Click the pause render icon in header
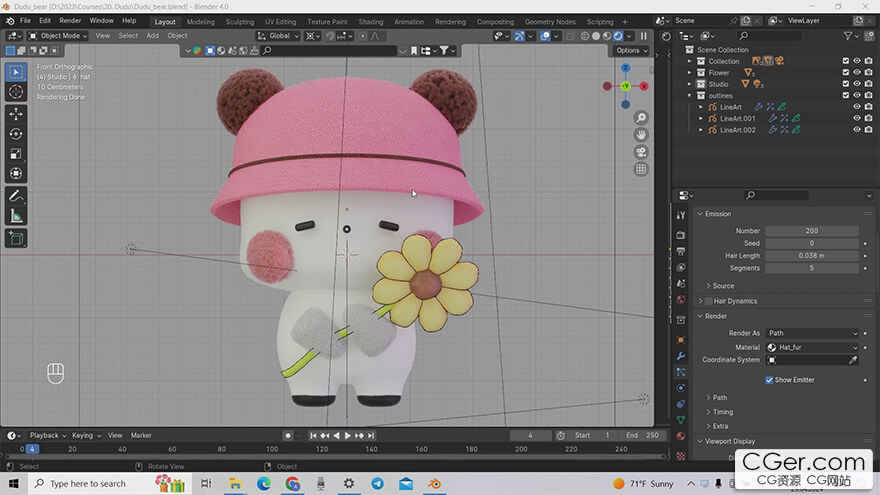This screenshot has width=880, height=495. pyautogui.click(x=644, y=36)
